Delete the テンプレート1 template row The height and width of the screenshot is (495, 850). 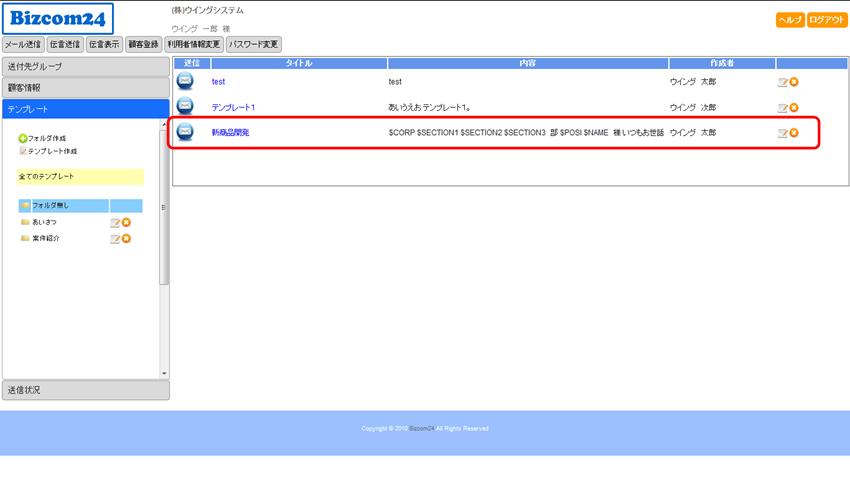pyautogui.click(x=794, y=107)
